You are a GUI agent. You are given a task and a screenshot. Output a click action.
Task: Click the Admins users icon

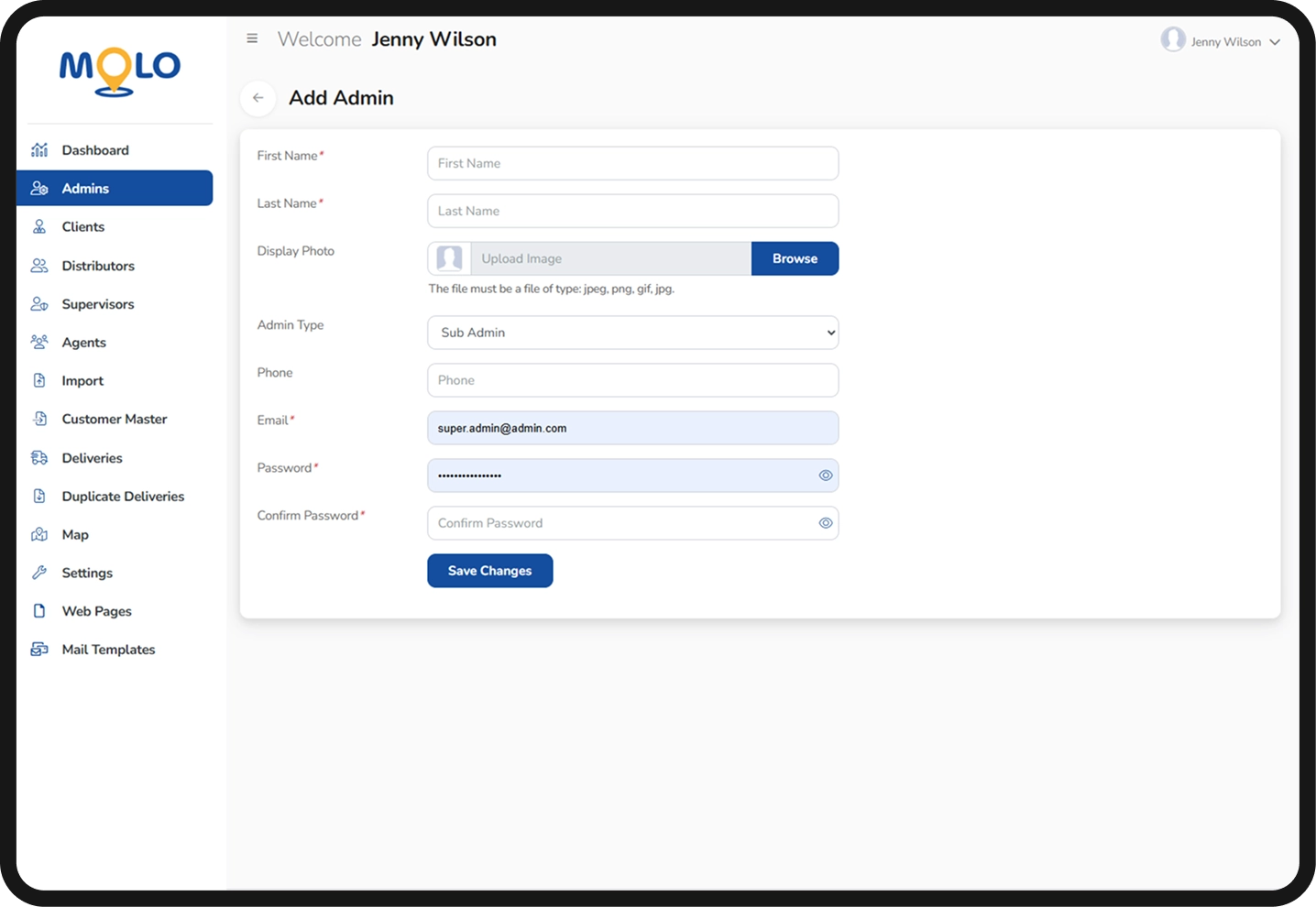coord(39,188)
